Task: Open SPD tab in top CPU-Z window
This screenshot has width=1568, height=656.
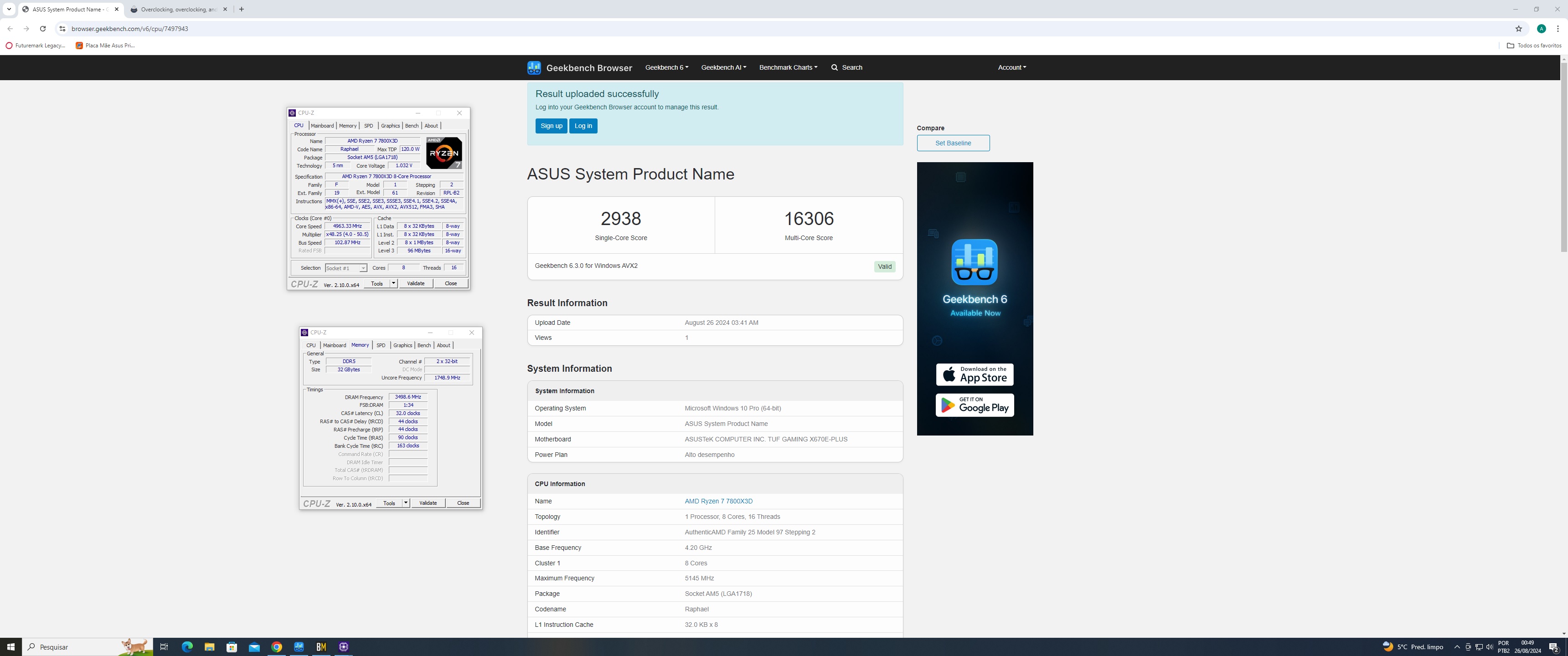Action: [368, 126]
